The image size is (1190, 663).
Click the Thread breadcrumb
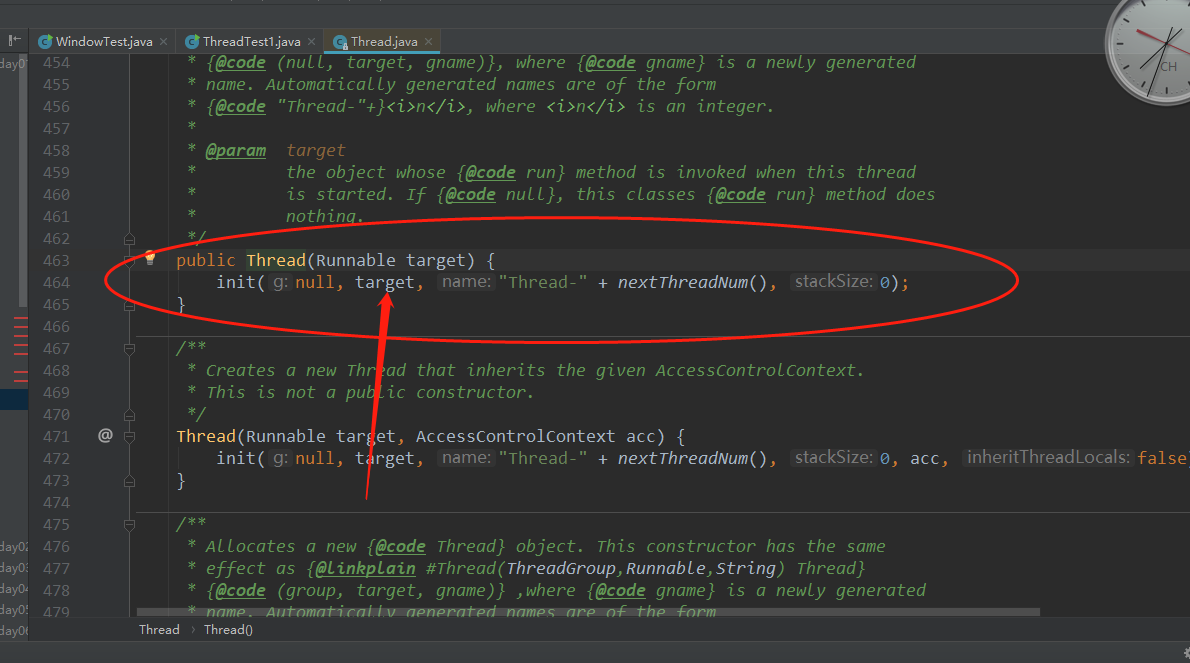pyautogui.click(x=159, y=630)
